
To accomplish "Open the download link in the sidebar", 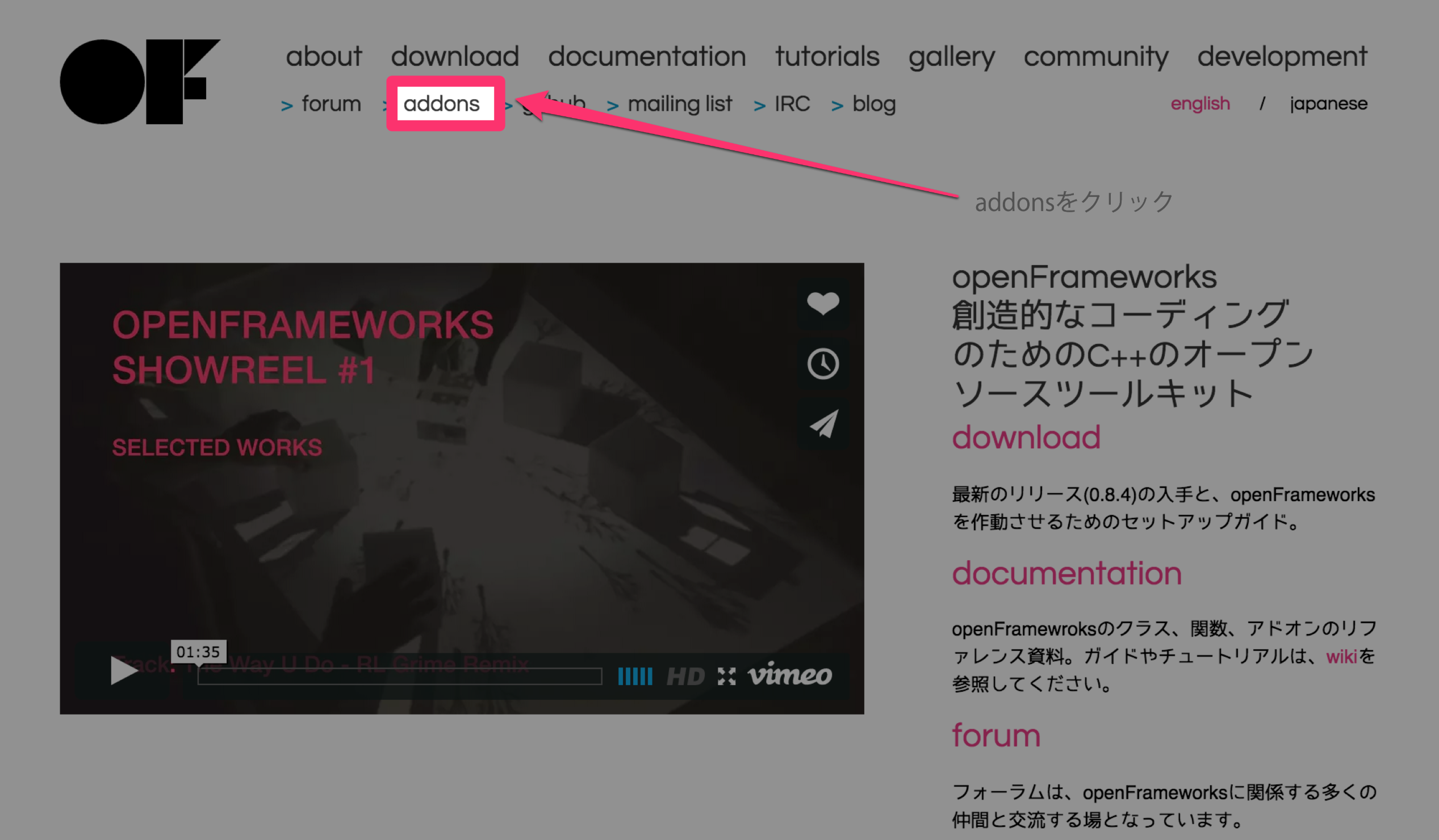I will click(1026, 438).
